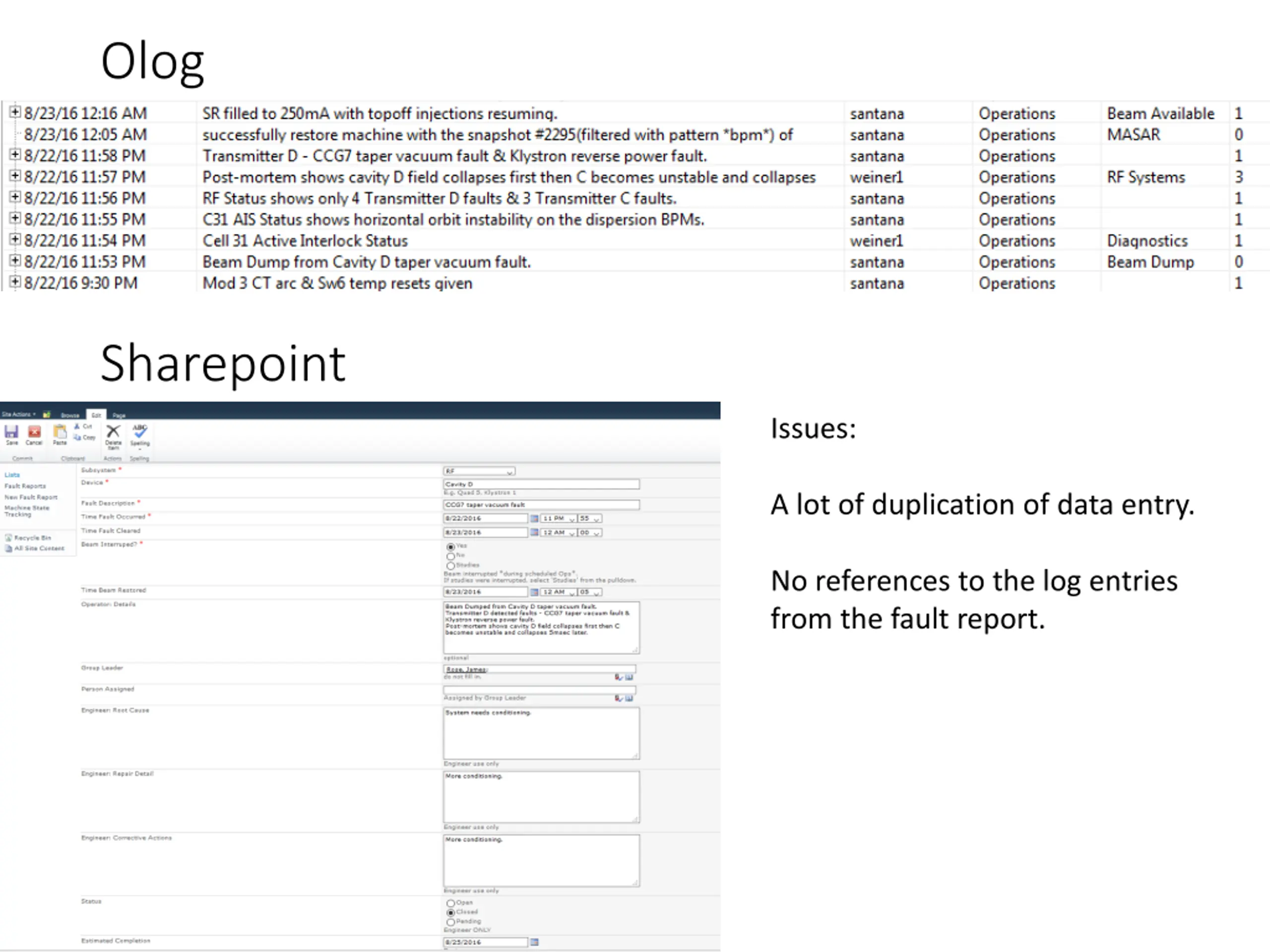Screen dimensions: 1270x952
Task: Open Recycle Bin link
Action: 33,537
